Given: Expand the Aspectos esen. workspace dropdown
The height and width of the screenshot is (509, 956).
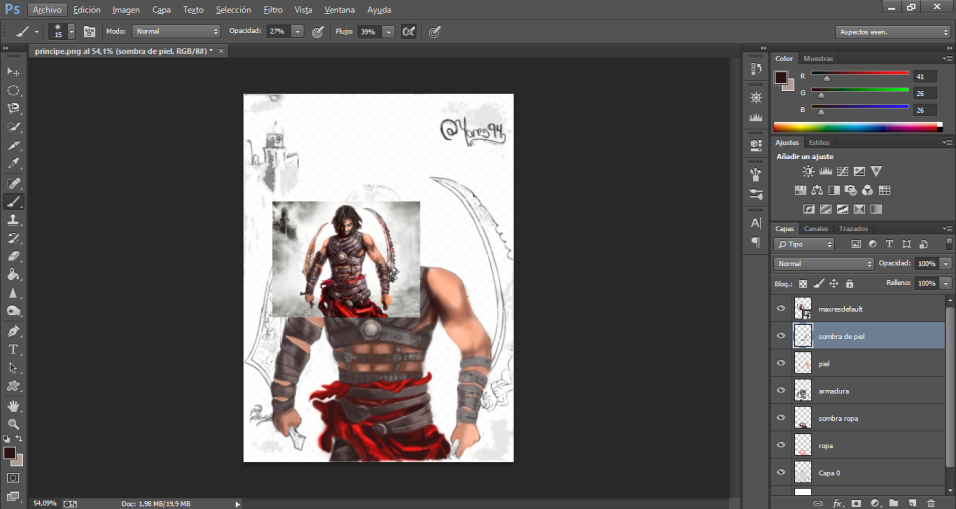Looking at the screenshot, I should 892,32.
